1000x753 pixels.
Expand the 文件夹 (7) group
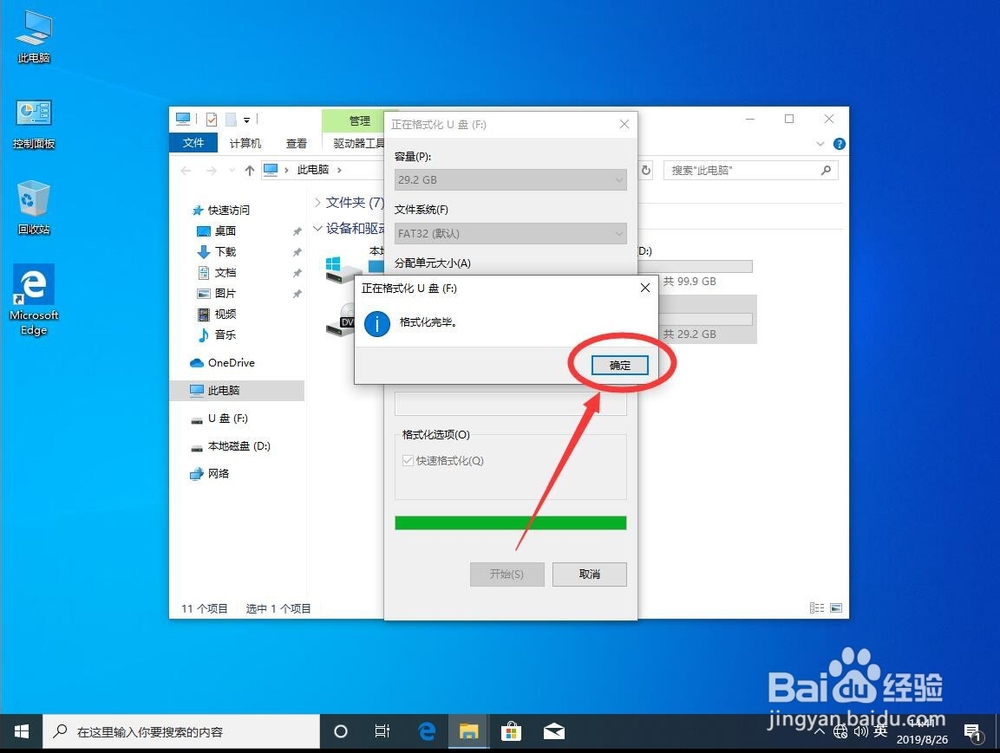click(318, 203)
